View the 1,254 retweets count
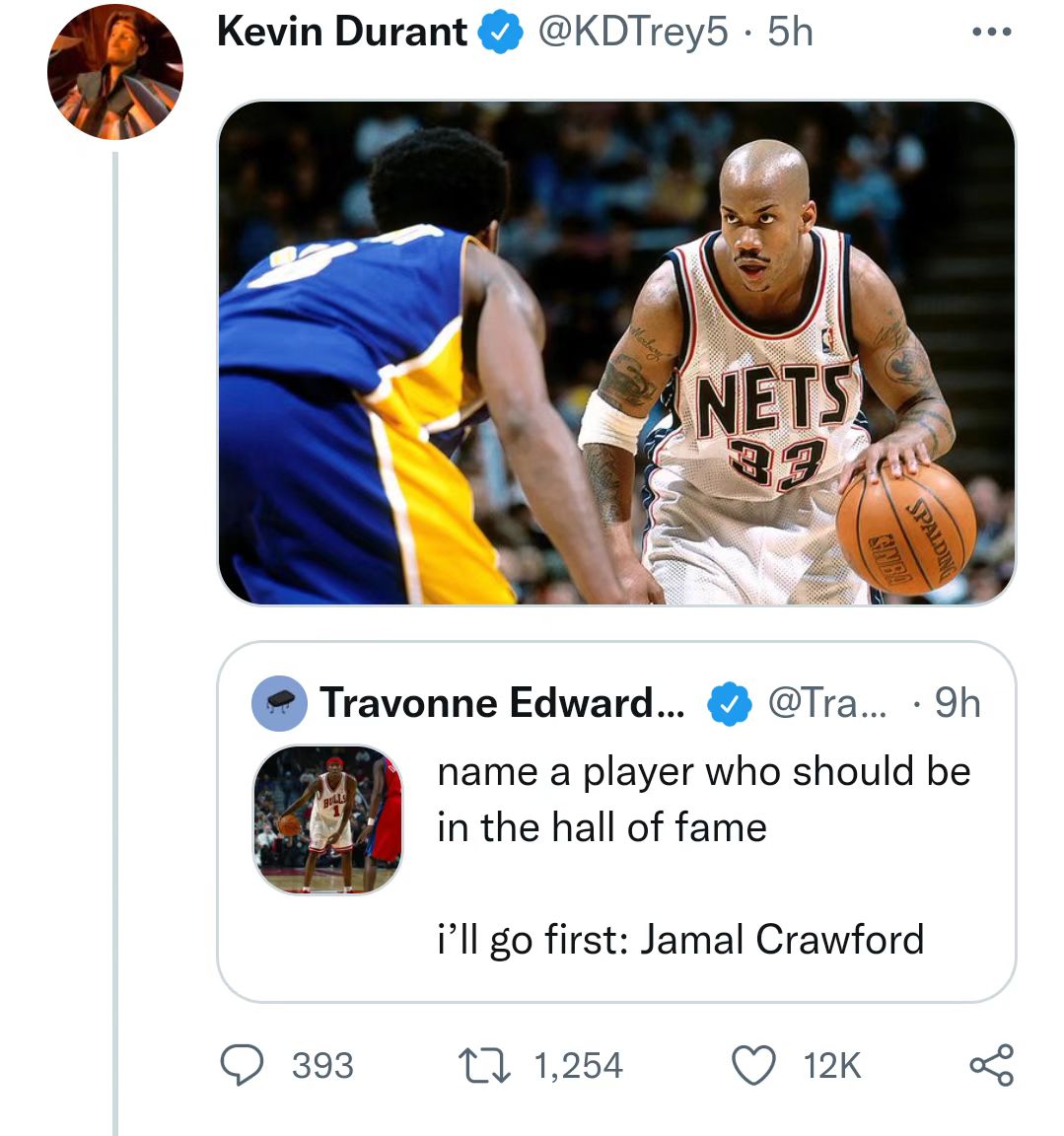Screen dimensions: 1064x1136 [x=578, y=1066]
